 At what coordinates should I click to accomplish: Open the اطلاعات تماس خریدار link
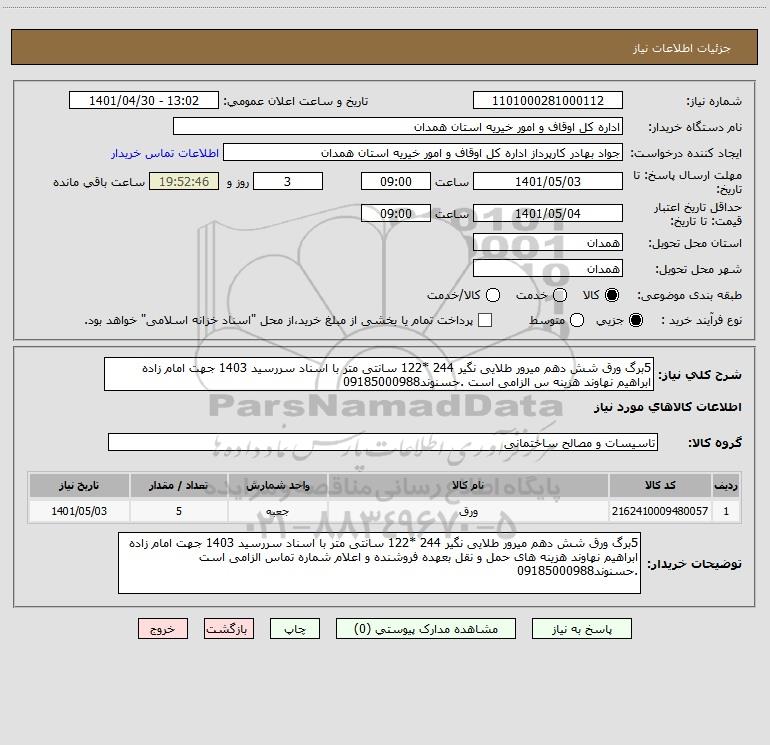pos(165,153)
